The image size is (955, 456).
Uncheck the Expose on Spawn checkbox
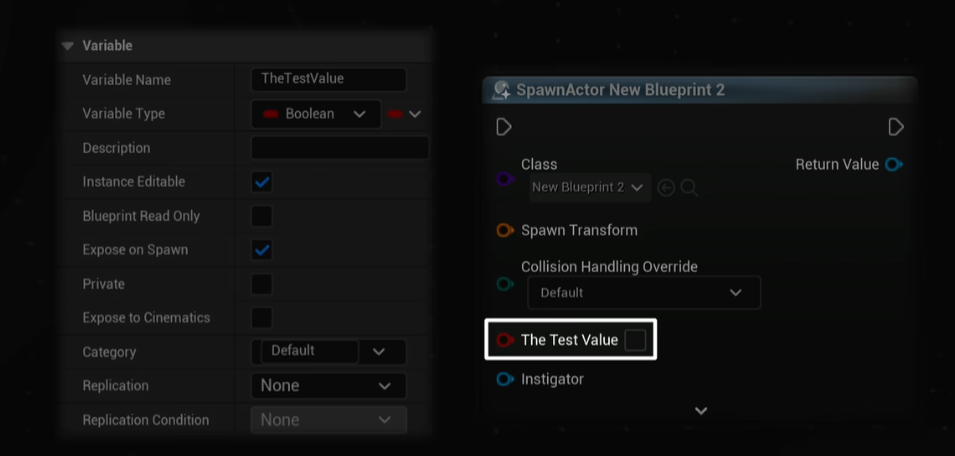tap(262, 250)
